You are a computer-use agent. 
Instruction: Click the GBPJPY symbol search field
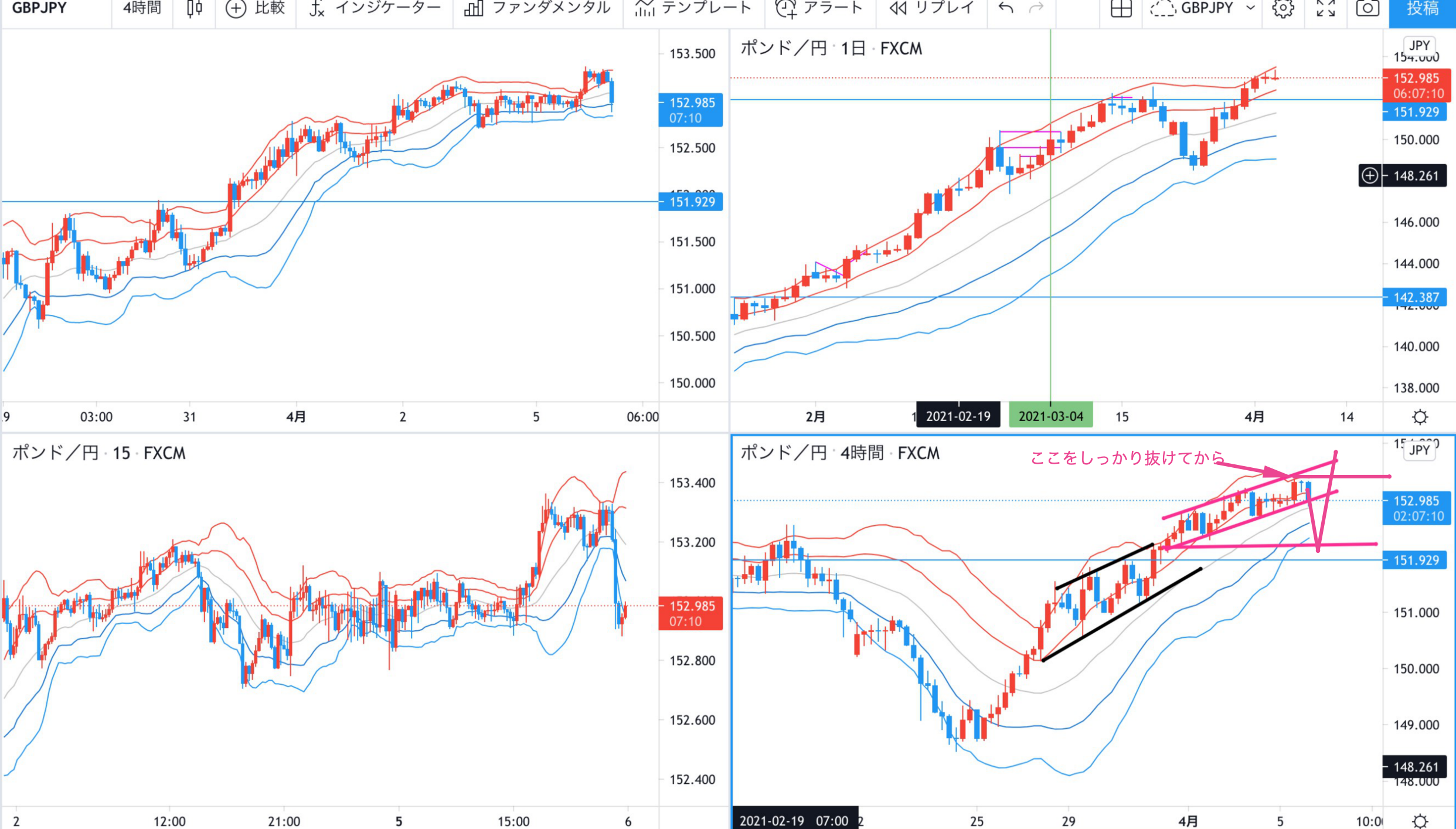40,8
